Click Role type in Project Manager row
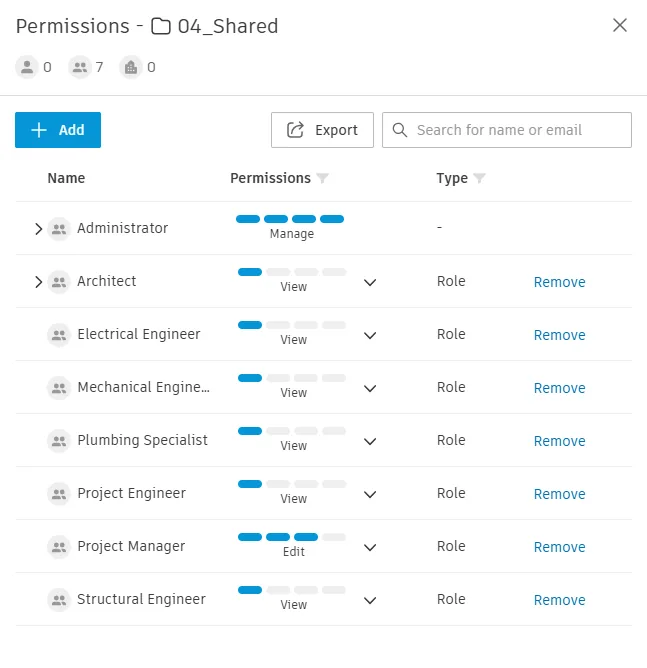This screenshot has width=647, height=668. tap(451, 546)
